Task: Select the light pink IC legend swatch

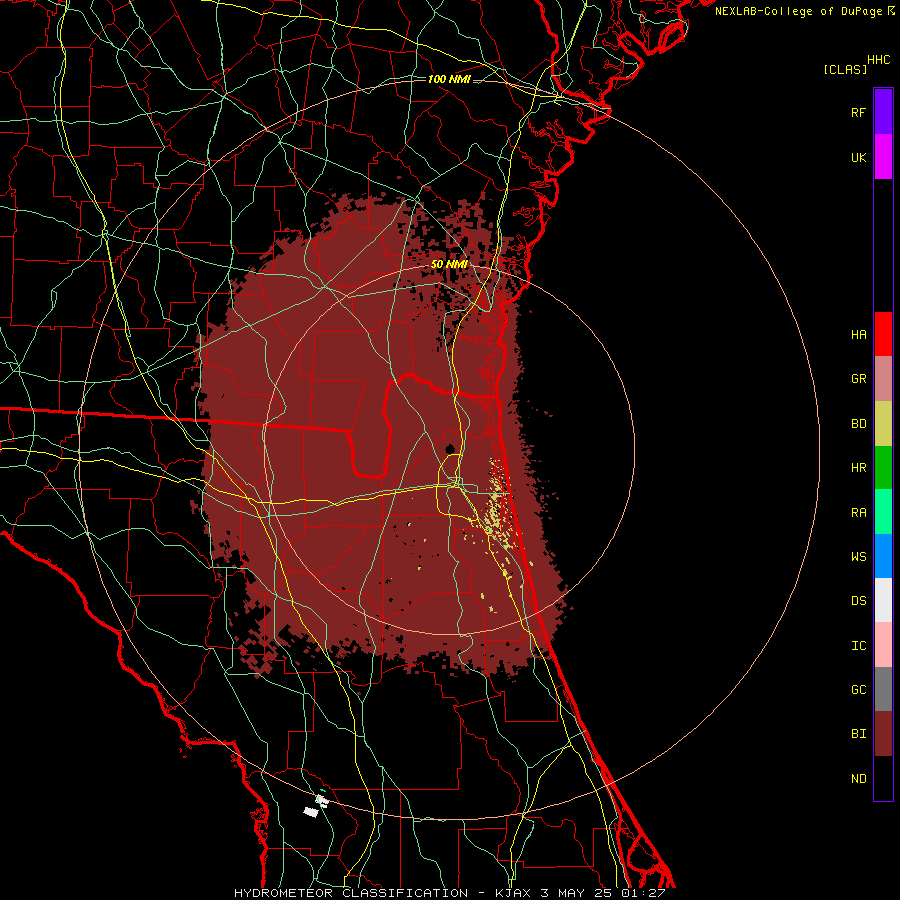Action: click(x=883, y=645)
